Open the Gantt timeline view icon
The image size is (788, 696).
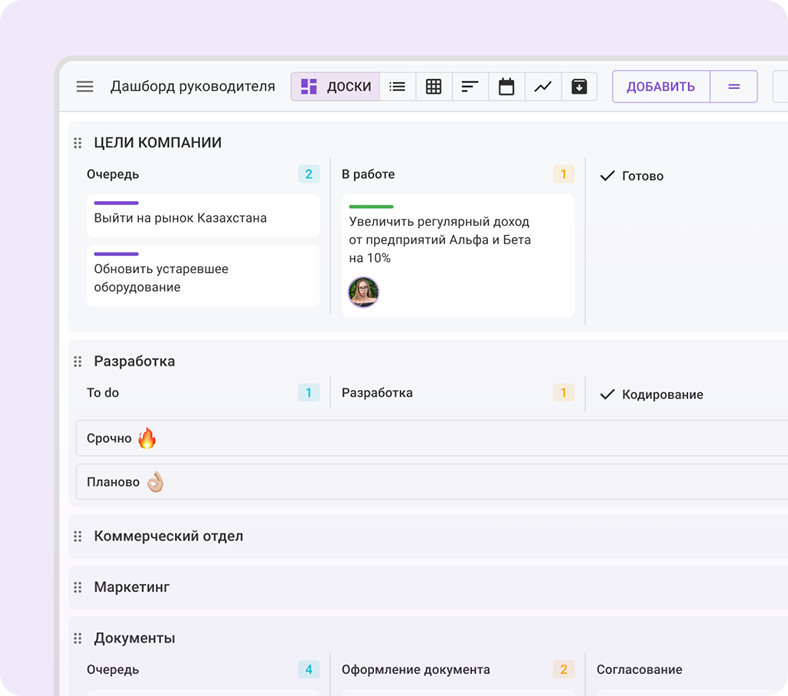[x=469, y=87]
